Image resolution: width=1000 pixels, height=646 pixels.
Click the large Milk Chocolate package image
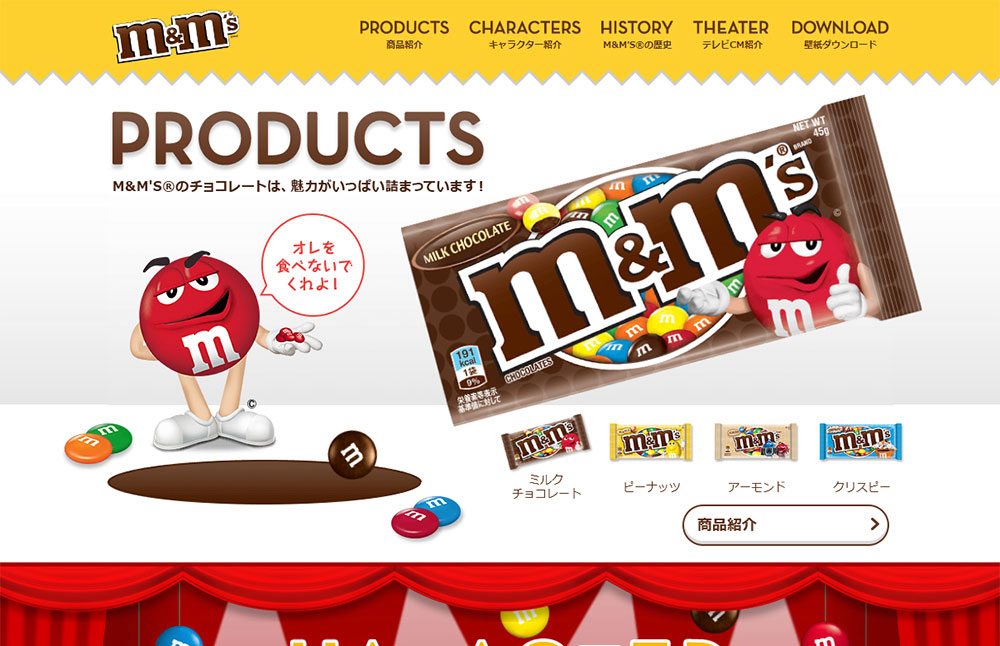pyautogui.click(x=661, y=260)
